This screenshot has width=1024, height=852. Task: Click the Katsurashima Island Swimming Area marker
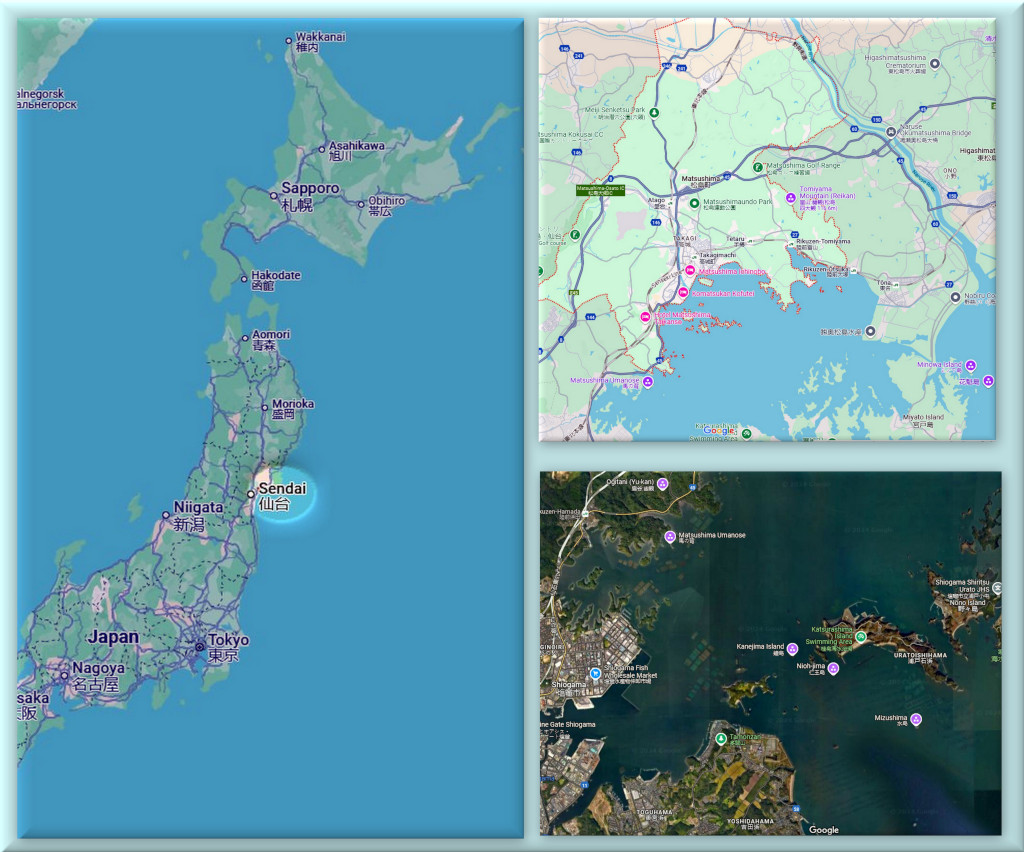(860, 636)
